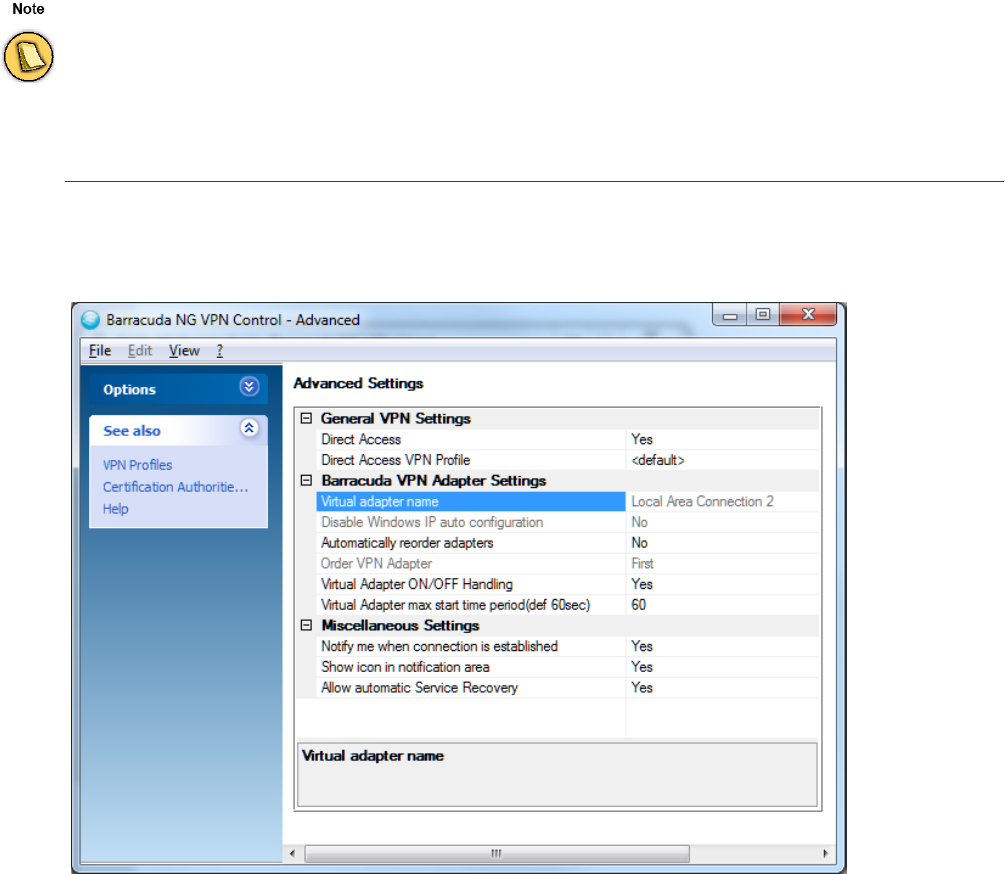Expand the Options panel chevron
Image resolution: width=1005 pixels, height=874 pixels.
[x=249, y=386]
